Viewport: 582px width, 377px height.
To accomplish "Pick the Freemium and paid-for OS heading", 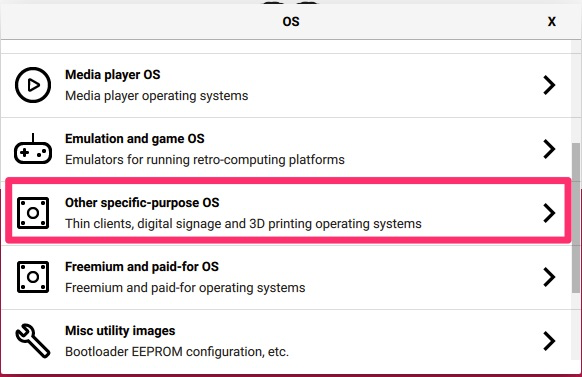I will pyautogui.click(x=142, y=267).
